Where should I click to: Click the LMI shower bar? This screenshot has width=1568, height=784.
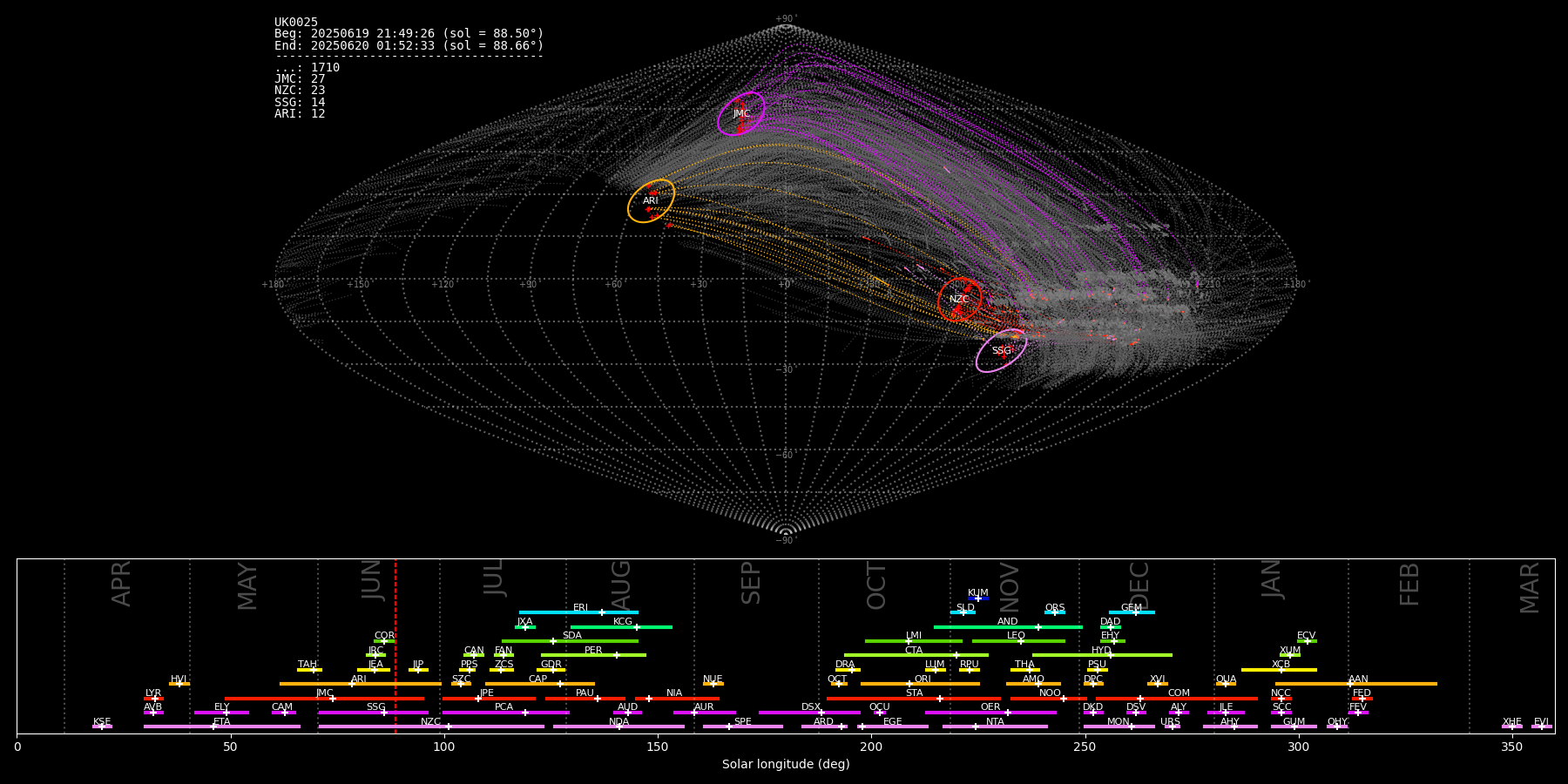coord(914,641)
